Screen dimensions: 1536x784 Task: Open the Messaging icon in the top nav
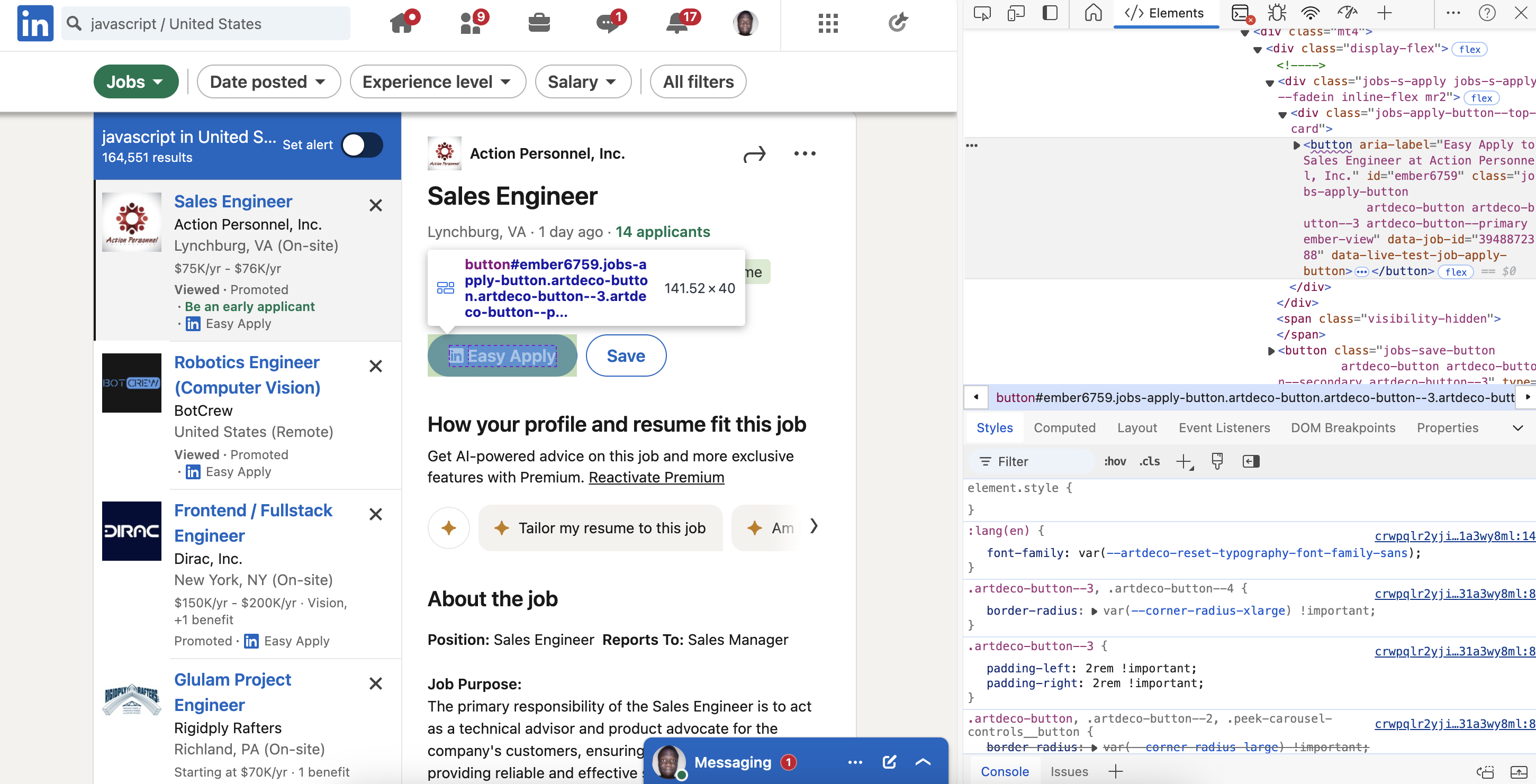(x=608, y=23)
